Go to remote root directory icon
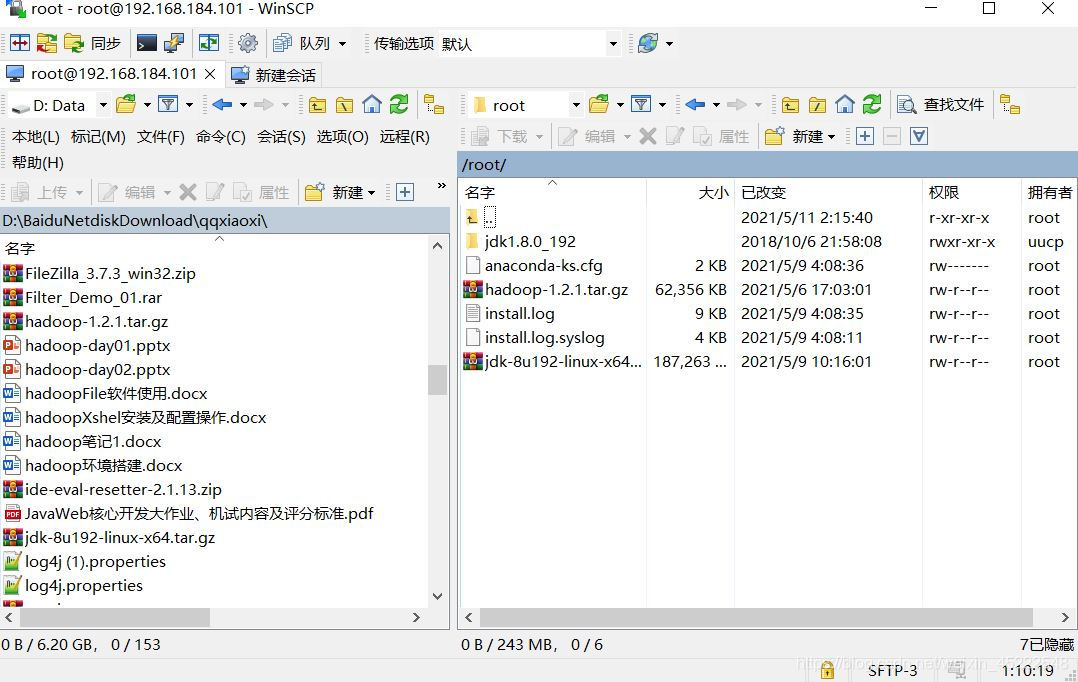Viewport: 1078px width, 682px height. click(817, 104)
